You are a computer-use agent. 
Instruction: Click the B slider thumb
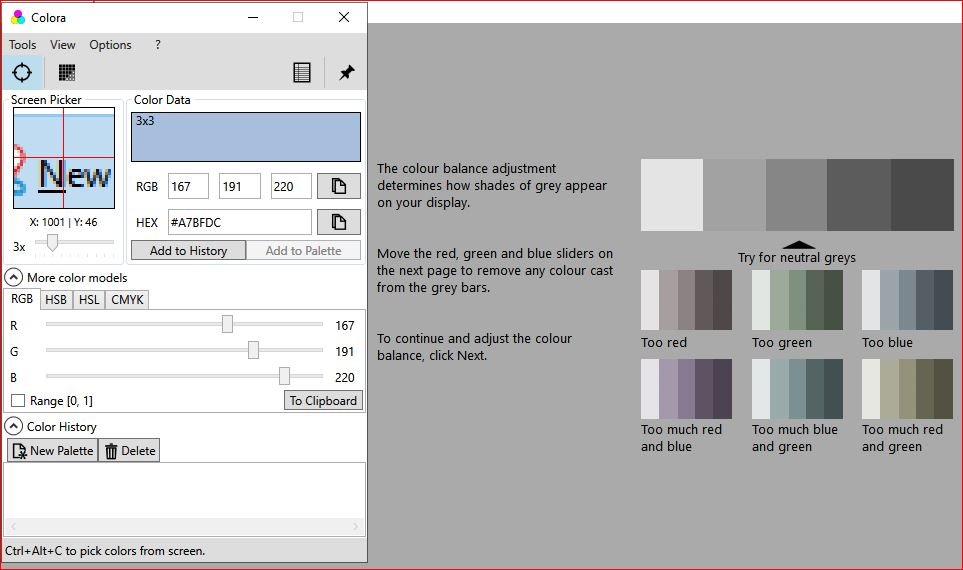click(x=284, y=376)
